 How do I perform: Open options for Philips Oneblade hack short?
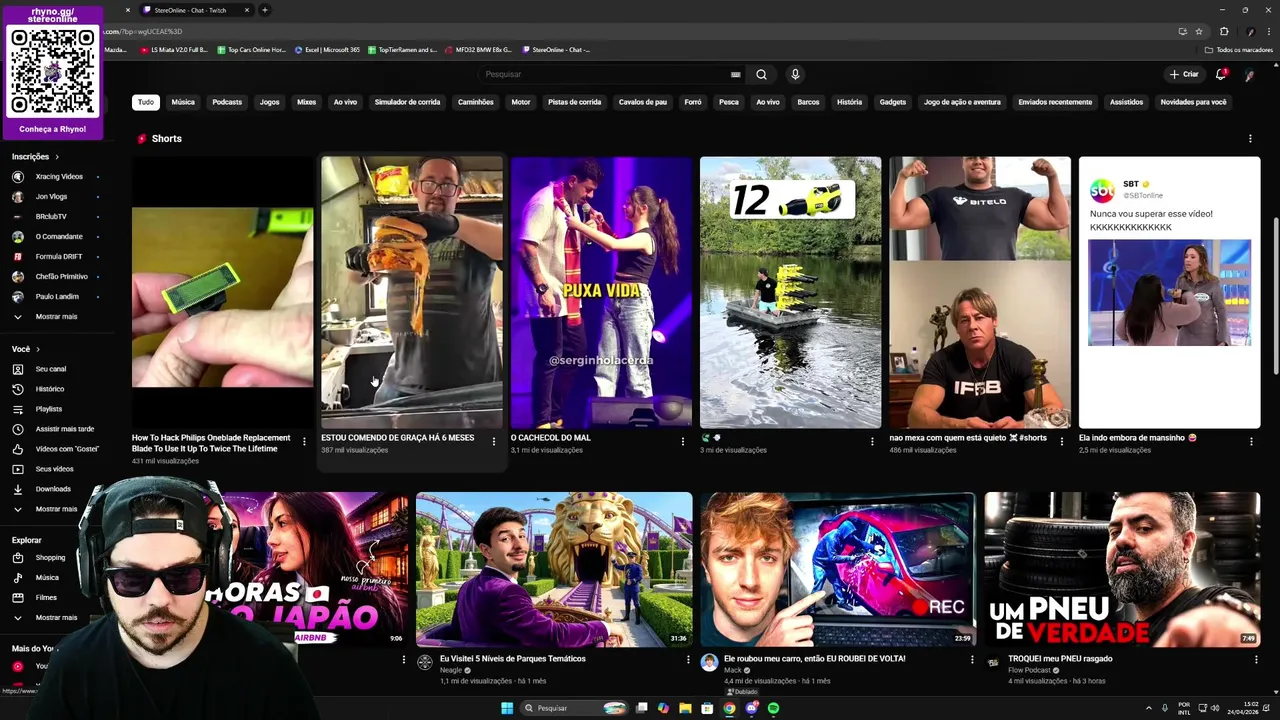coord(304,441)
